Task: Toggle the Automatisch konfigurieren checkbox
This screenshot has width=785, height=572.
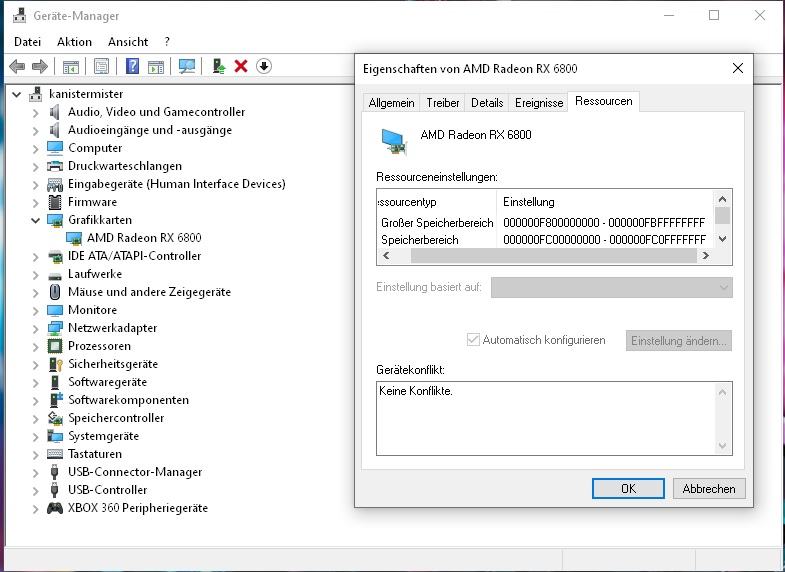Action: click(x=473, y=340)
